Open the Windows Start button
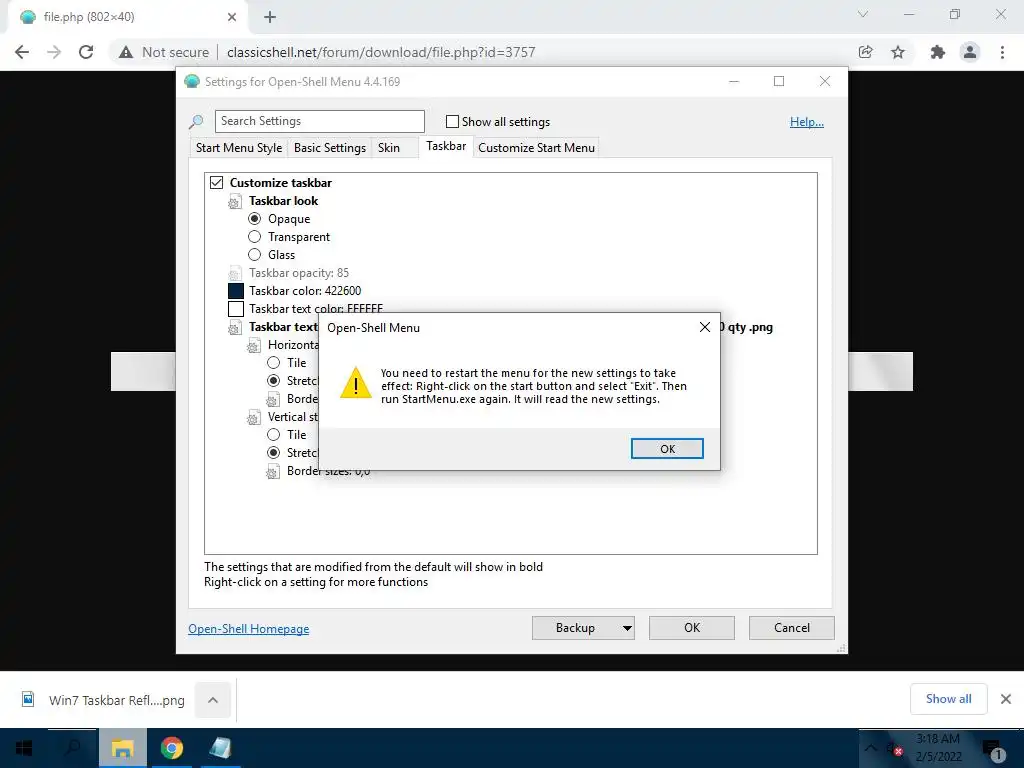This screenshot has width=1024, height=768. pyautogui.click(x=24, y=748)
